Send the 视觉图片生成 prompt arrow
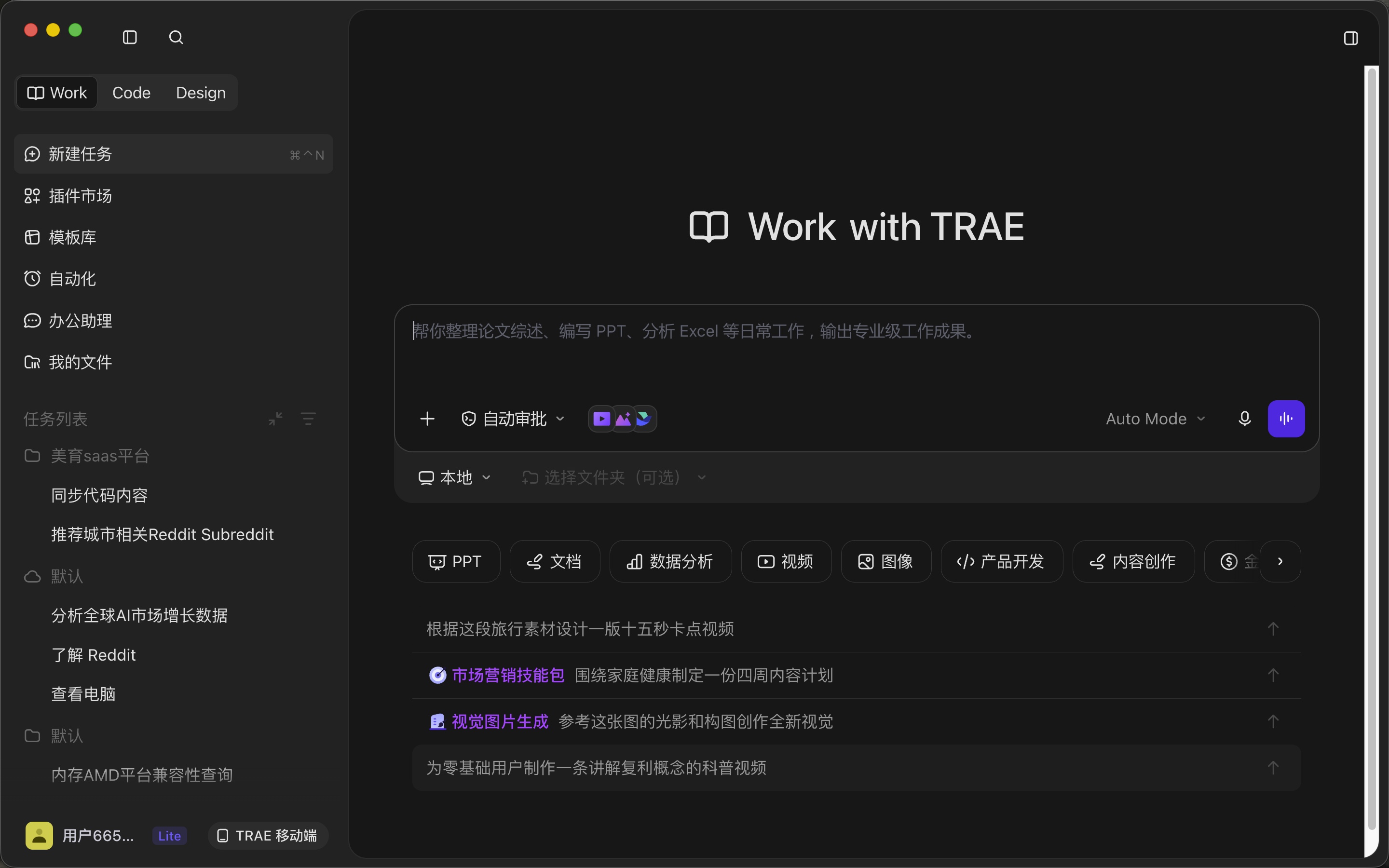The height and width of the screenshot is (868, 1389). coord(1273,721)
